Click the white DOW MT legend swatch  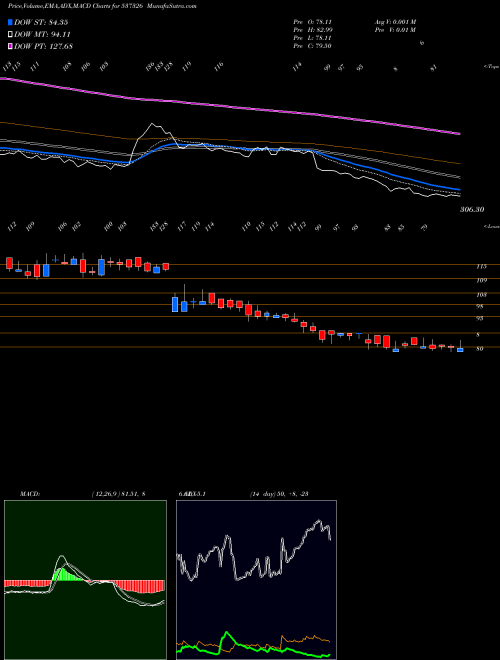[x=10, y=35]
